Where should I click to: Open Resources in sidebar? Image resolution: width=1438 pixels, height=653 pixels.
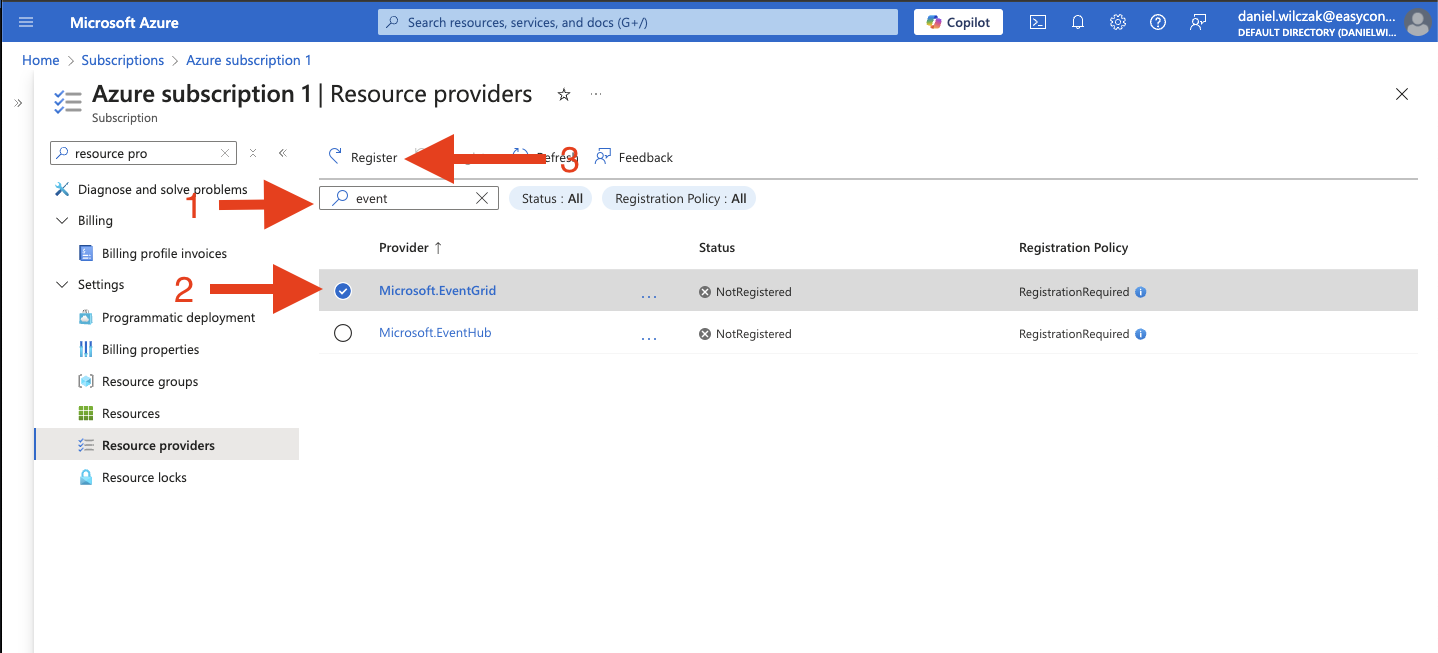point(131,413)
